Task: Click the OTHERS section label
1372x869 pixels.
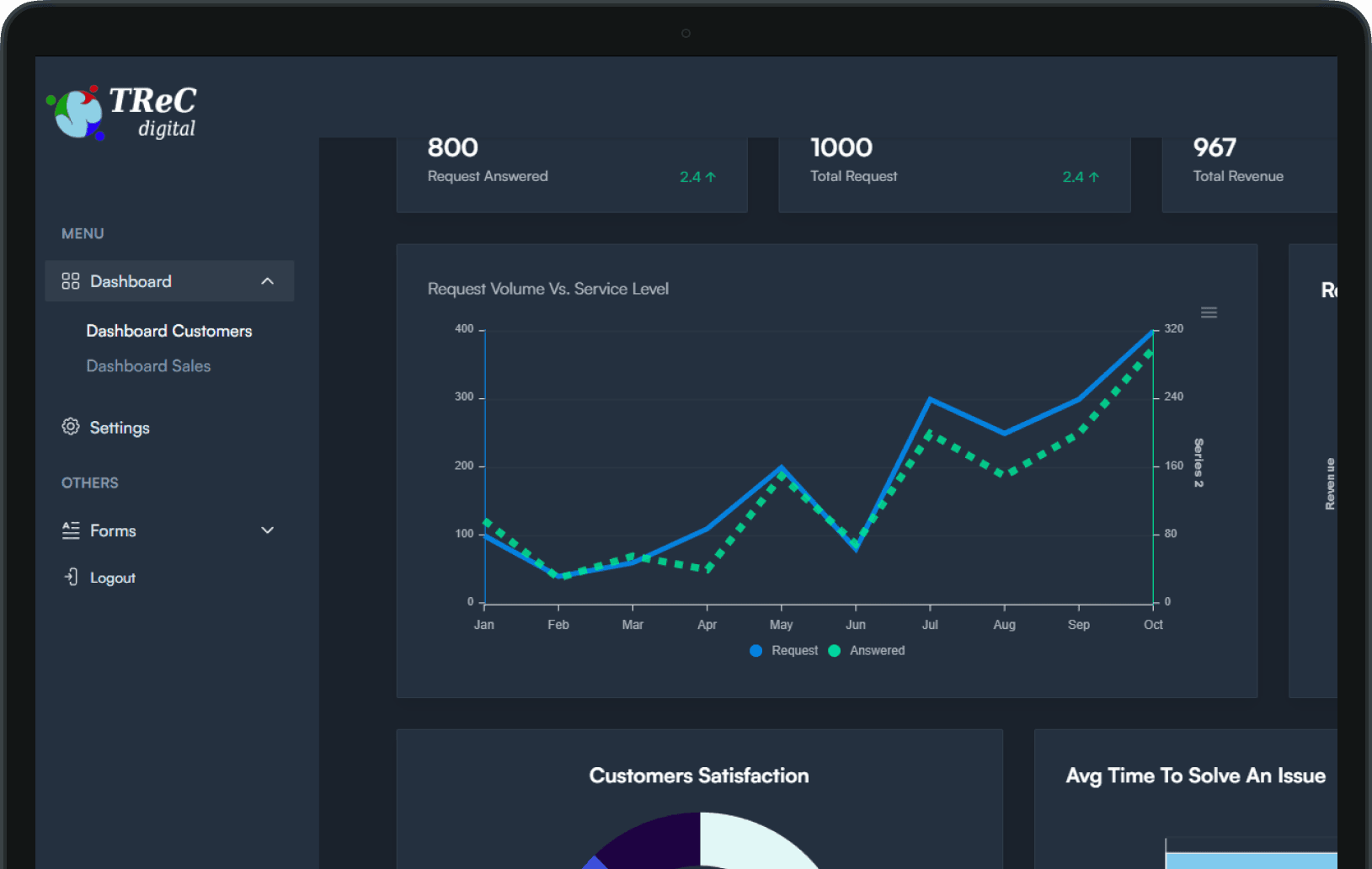Action: tap(90, 483)
